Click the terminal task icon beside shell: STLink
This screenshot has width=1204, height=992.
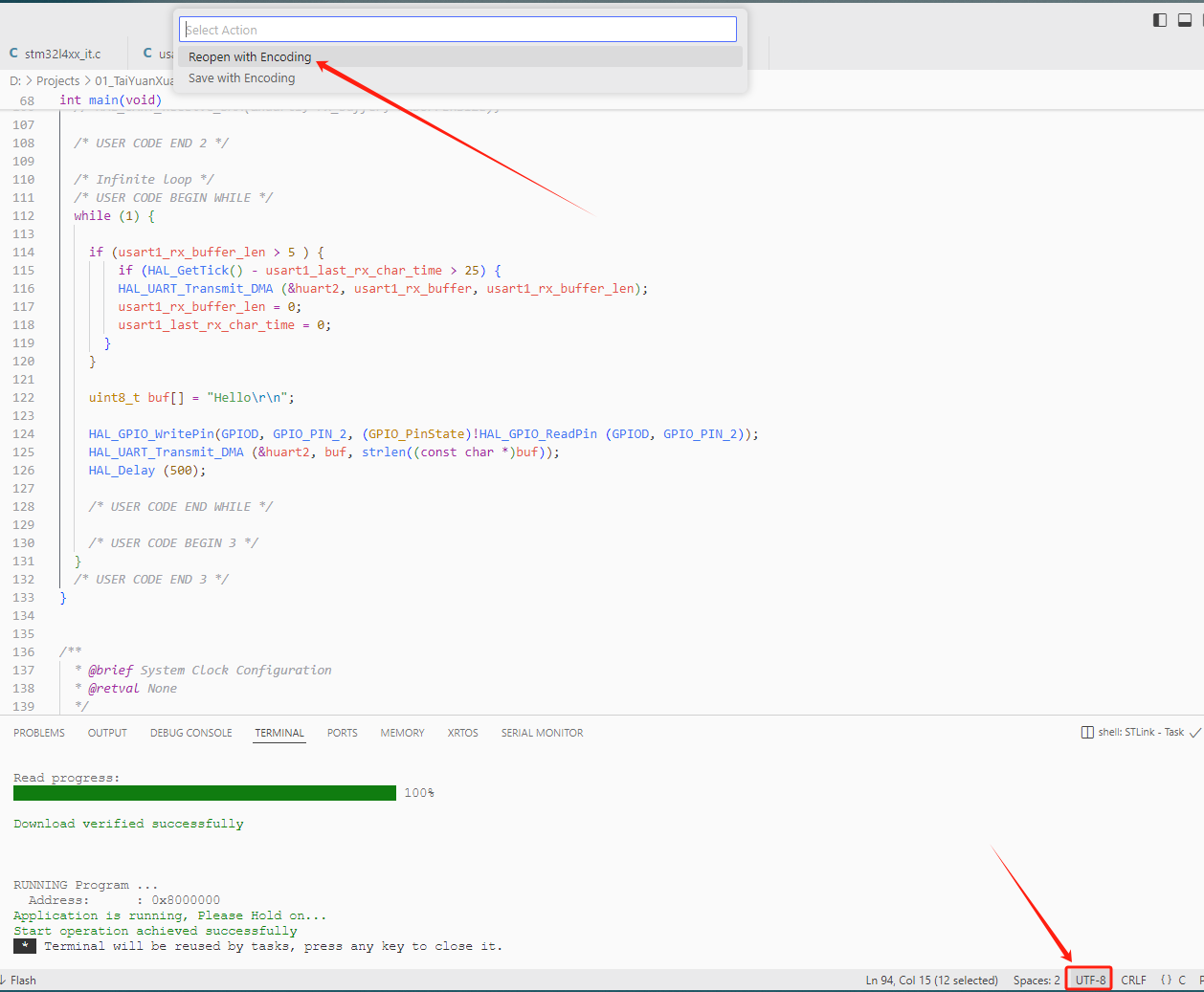click(x=1087, y=732)
